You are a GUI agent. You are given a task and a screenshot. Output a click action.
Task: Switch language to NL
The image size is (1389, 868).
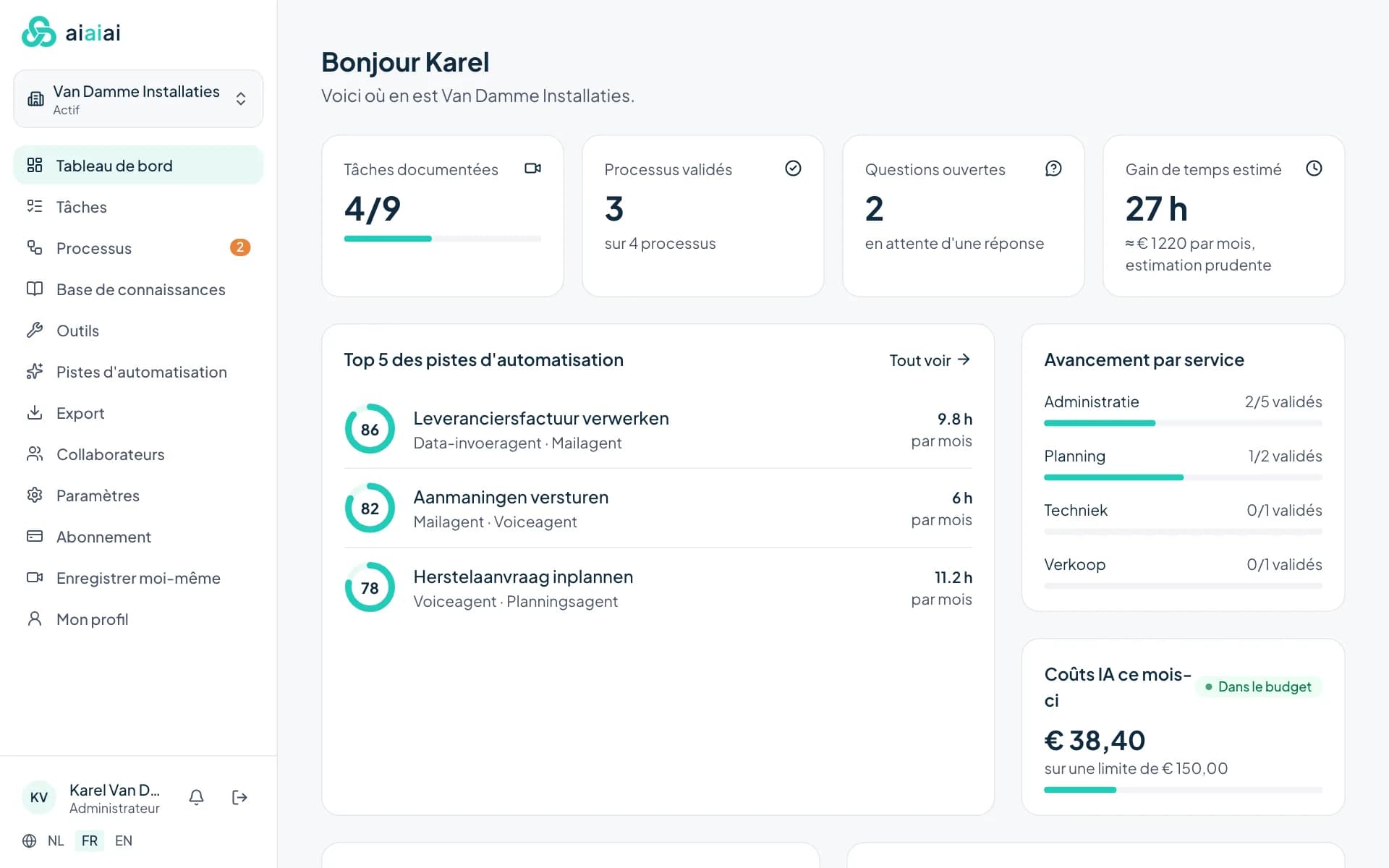point(56,841)
